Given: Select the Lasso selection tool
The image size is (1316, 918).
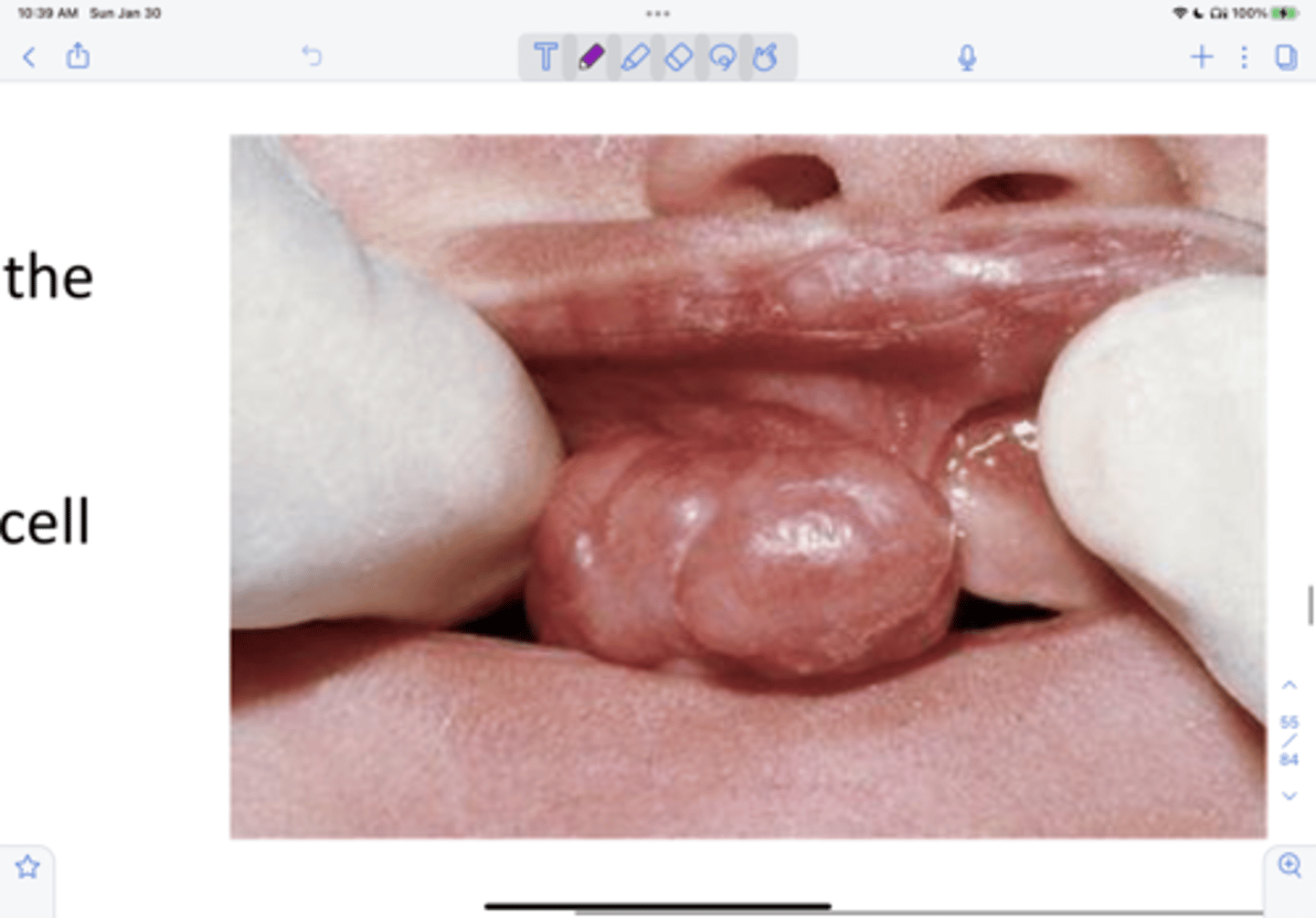Looking at the screenshot, I should [722, 58].
